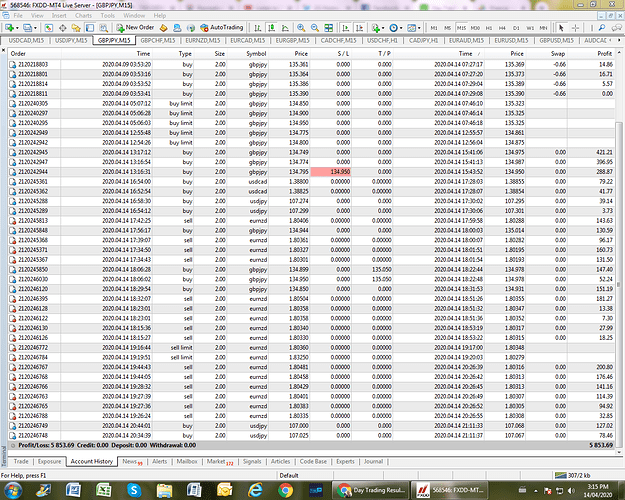Viewport: 625px width, 500px height.
Task: Expand the Periods dropdown arrow
Action: [x=401, y=28]
